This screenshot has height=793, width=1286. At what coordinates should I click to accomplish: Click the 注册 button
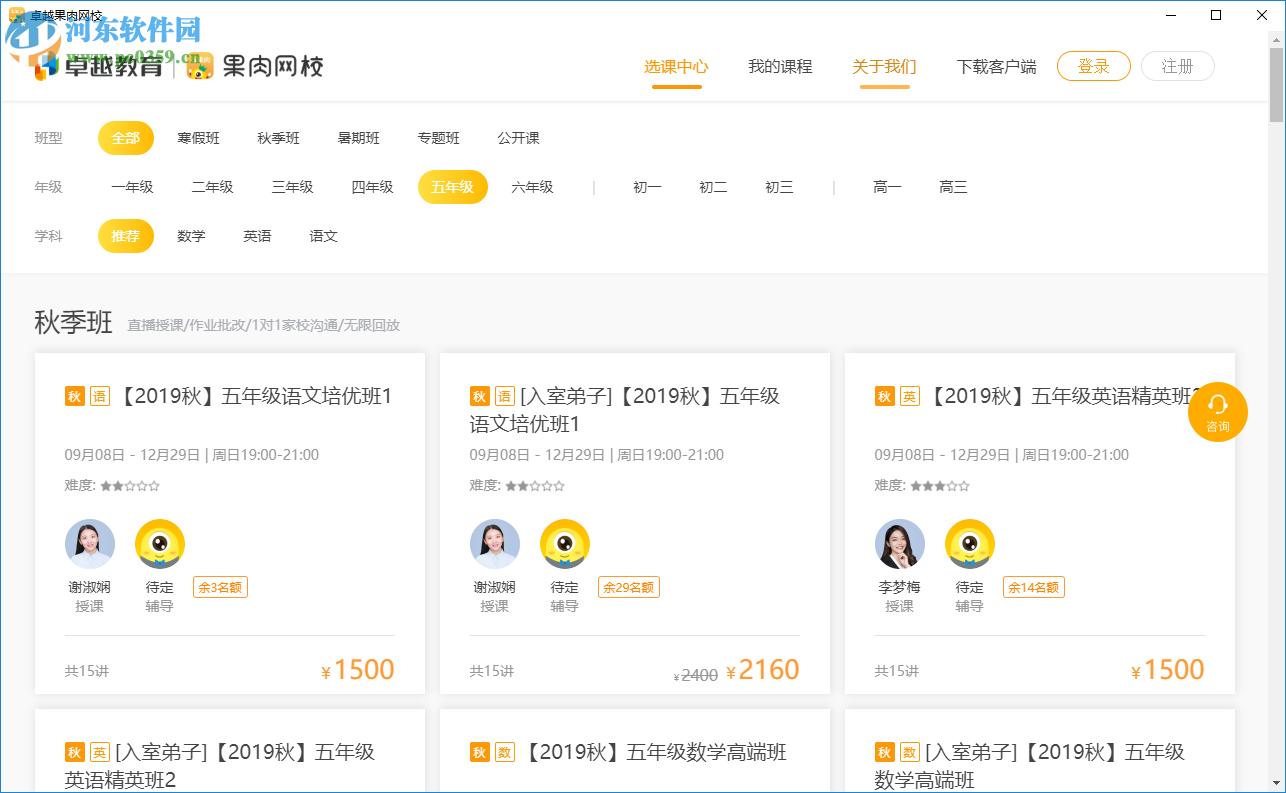[1177, 67]
